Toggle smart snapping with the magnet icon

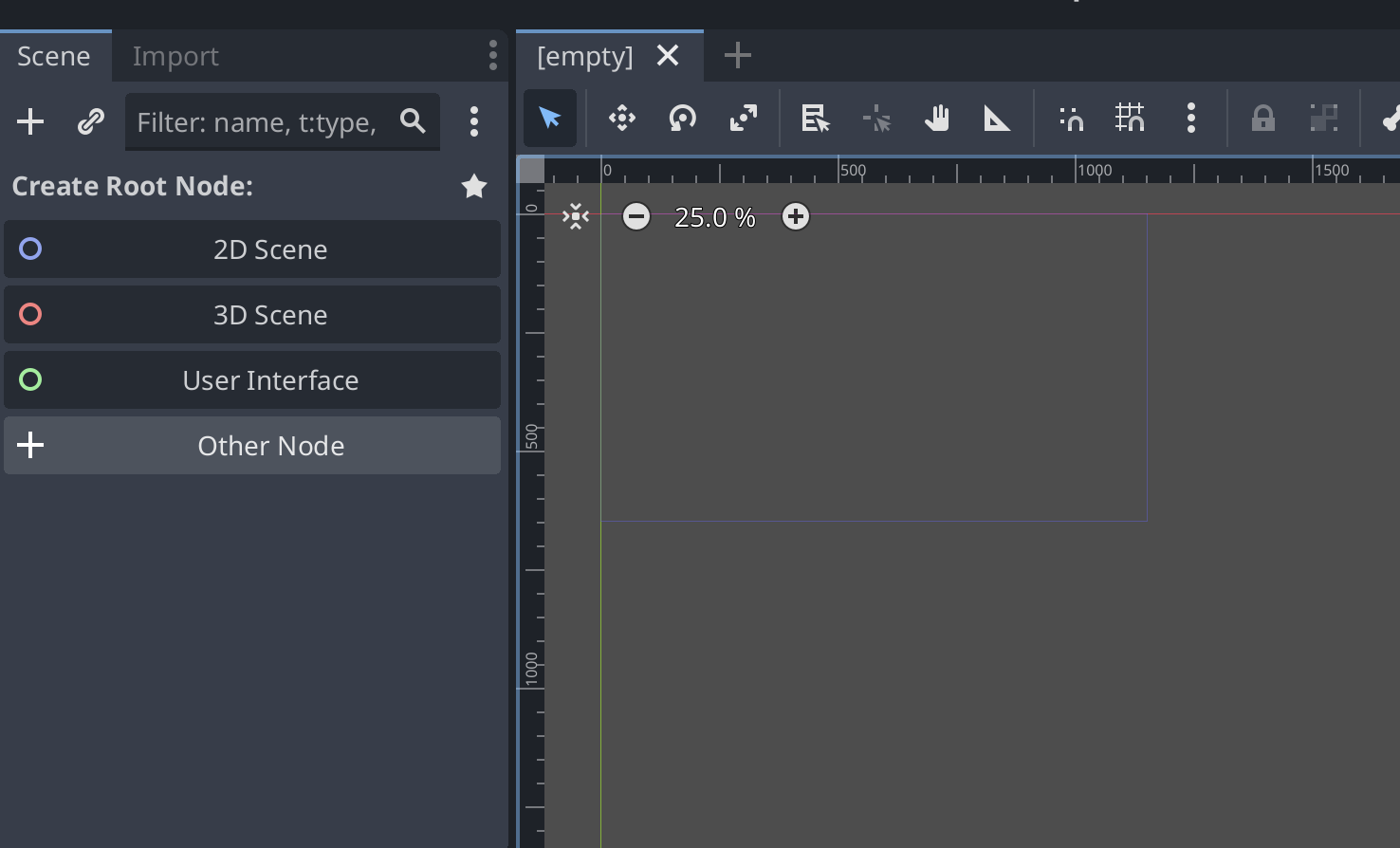[1070, 118]
